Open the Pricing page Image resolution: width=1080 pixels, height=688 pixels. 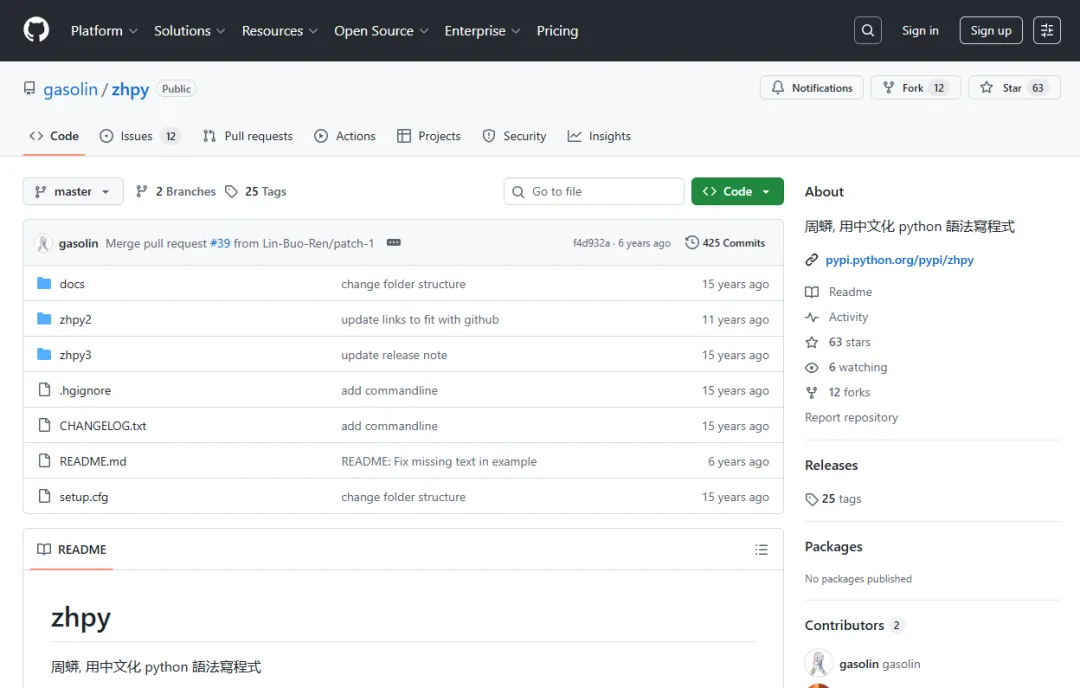[x=557, y=31]
